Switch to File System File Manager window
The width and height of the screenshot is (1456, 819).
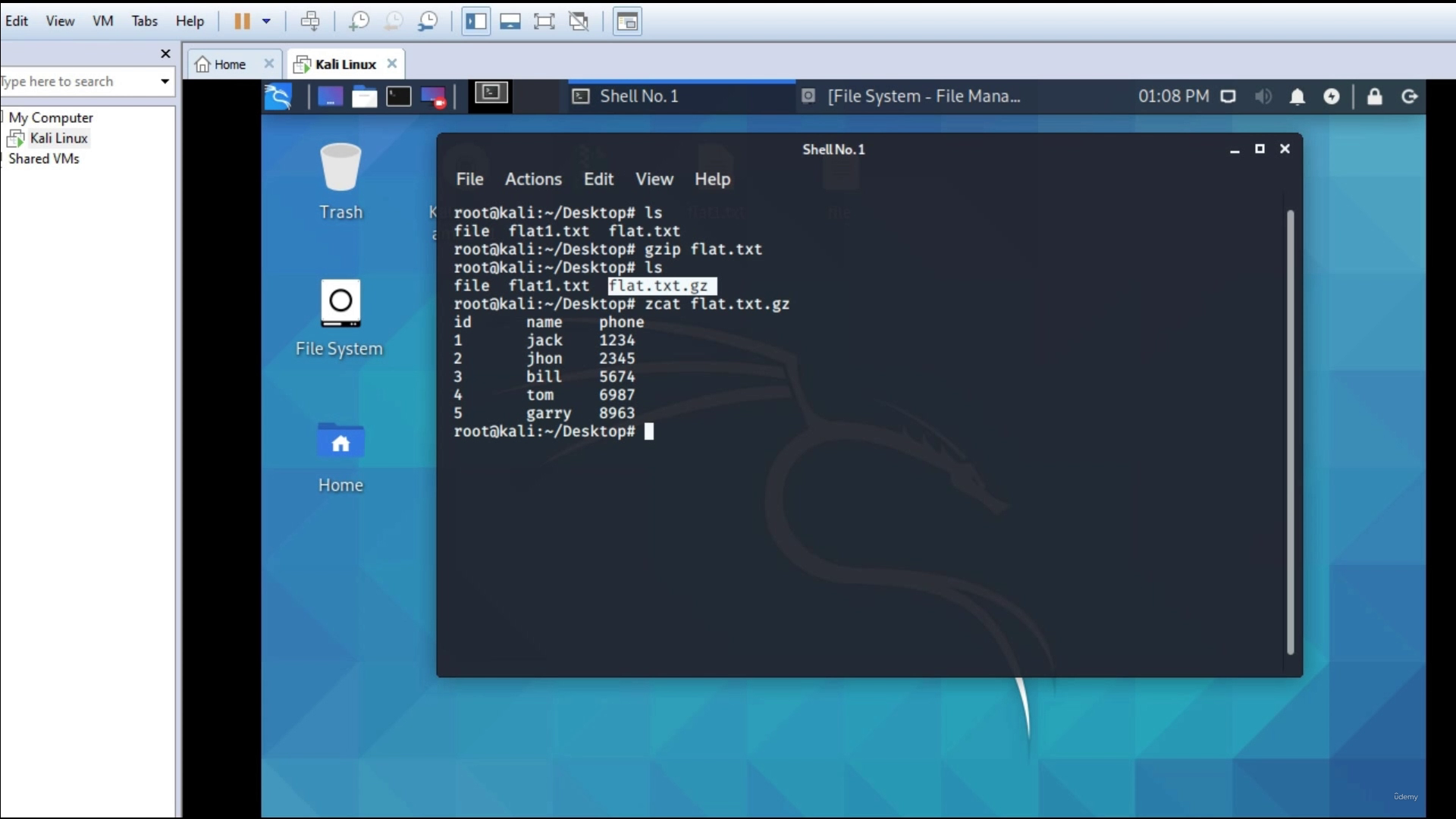pyautogui.click(x=914, y=96)
